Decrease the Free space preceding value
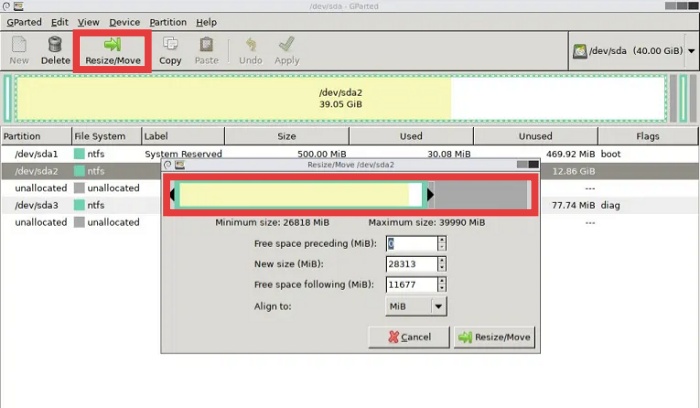 (x=442, y=248)
